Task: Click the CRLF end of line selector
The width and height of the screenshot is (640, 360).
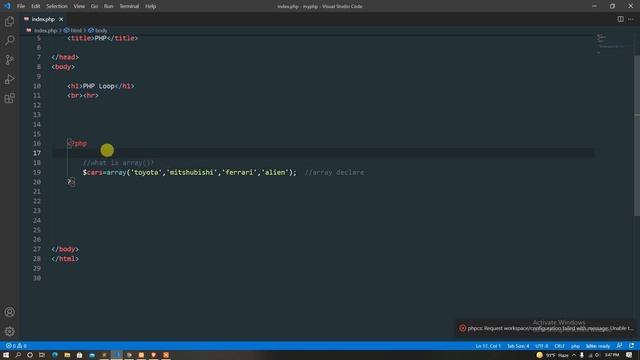Action: [560, 346]
